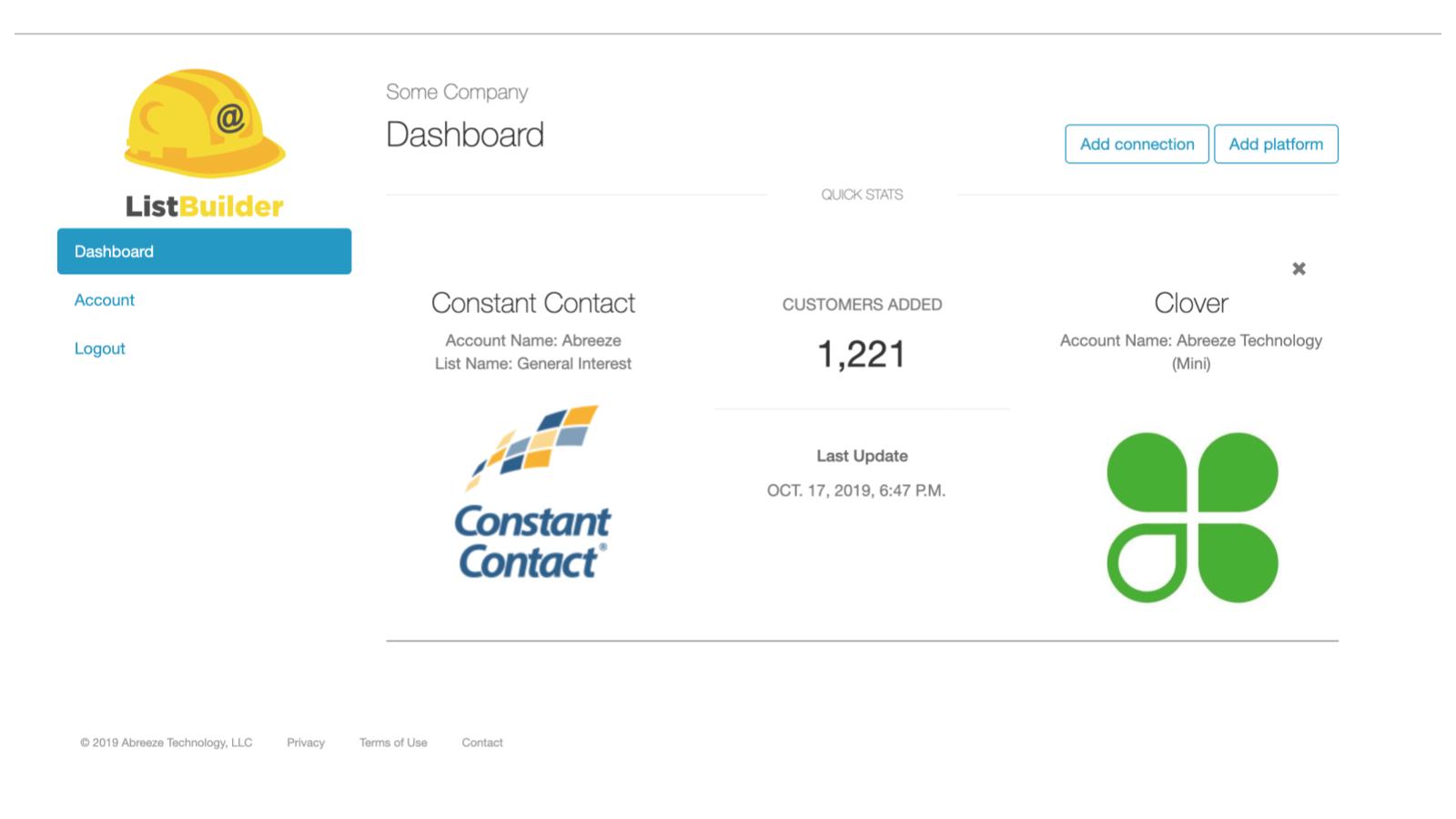Click the Add platform button
The height and width of the screenshot is (819, 1456).
pyautogui.click(x=1276, y=144)
